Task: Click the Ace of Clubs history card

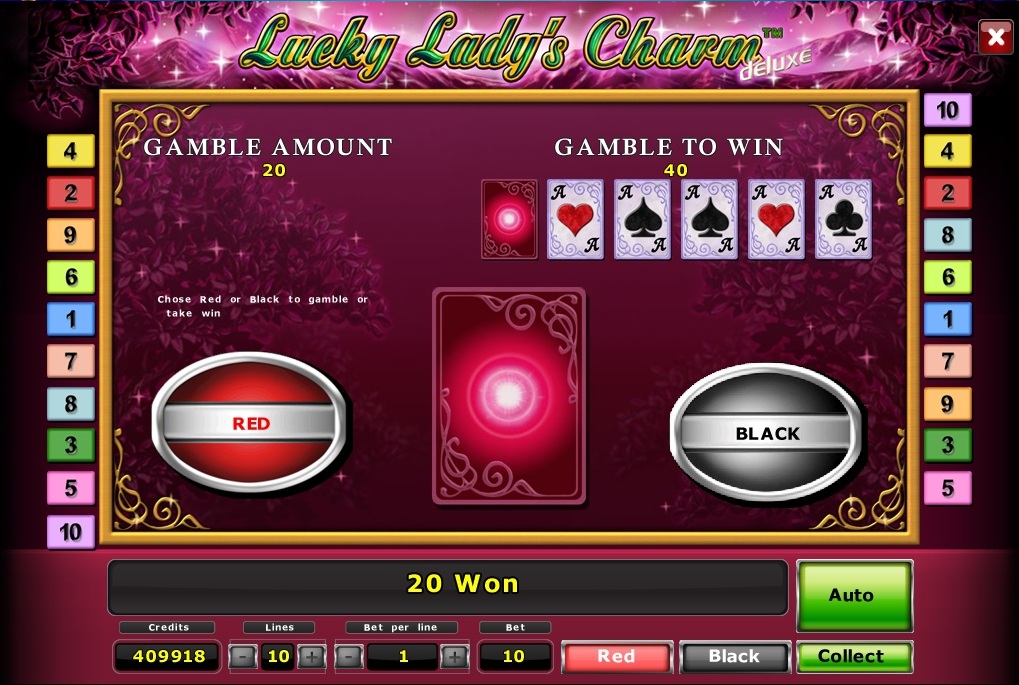Action: point(843,219)
